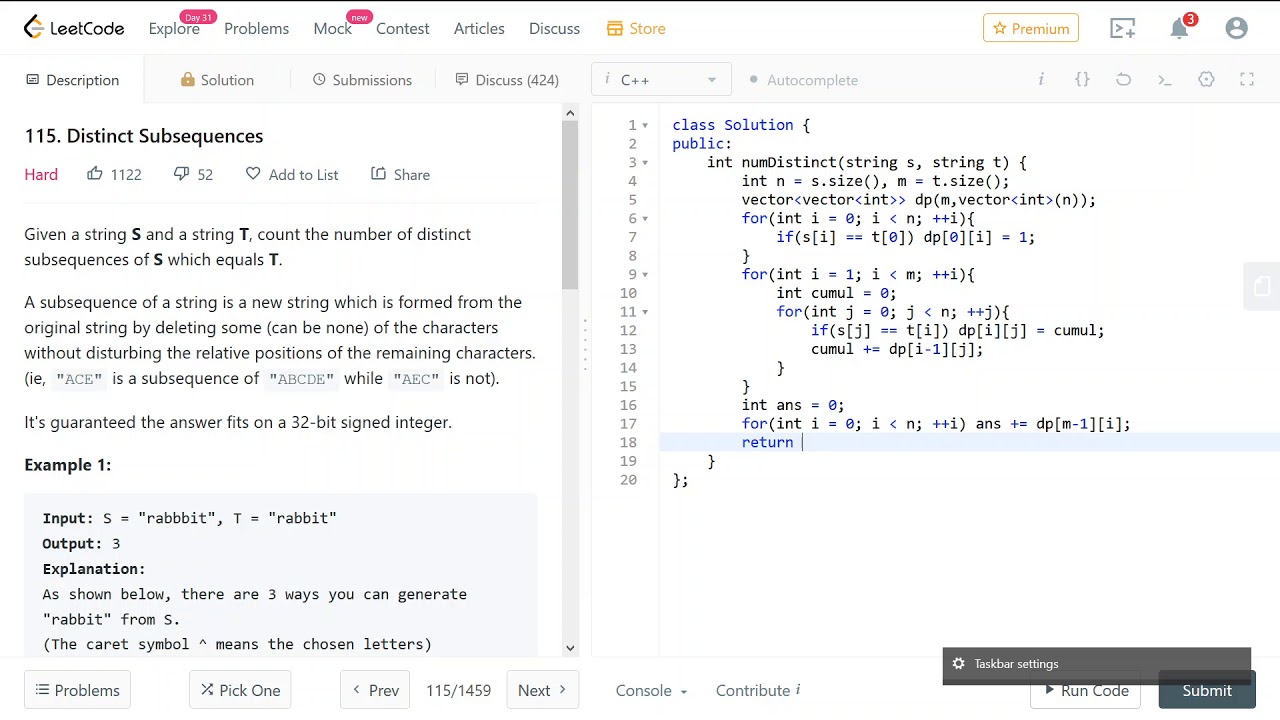Reset code with the undo arrow icon

(x=1123, y=80)
